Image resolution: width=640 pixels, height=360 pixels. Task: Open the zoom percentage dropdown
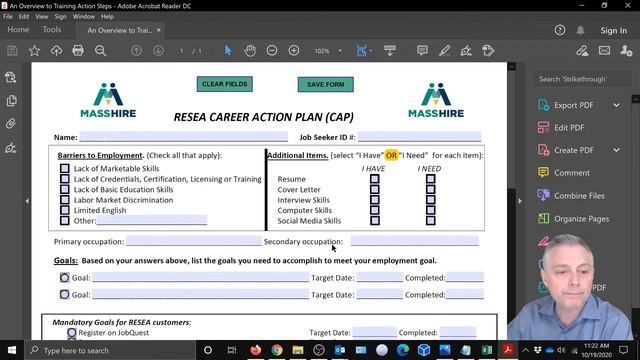coord(340,51)
